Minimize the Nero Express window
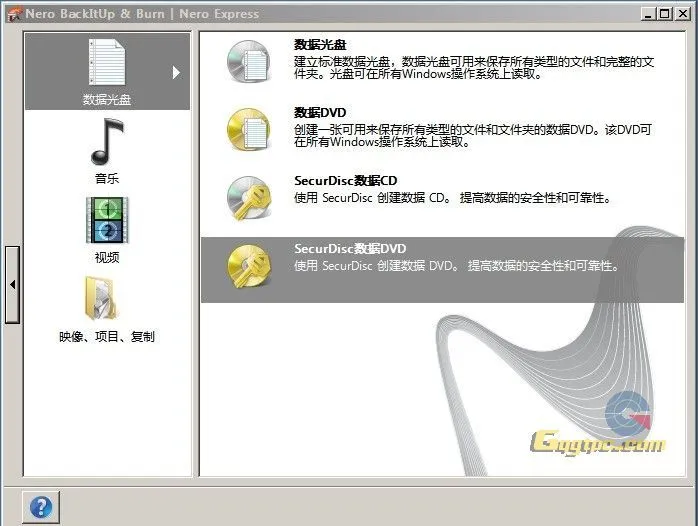Screen dimensions: 698x526 pyautogui.click(x=648, y=14)
